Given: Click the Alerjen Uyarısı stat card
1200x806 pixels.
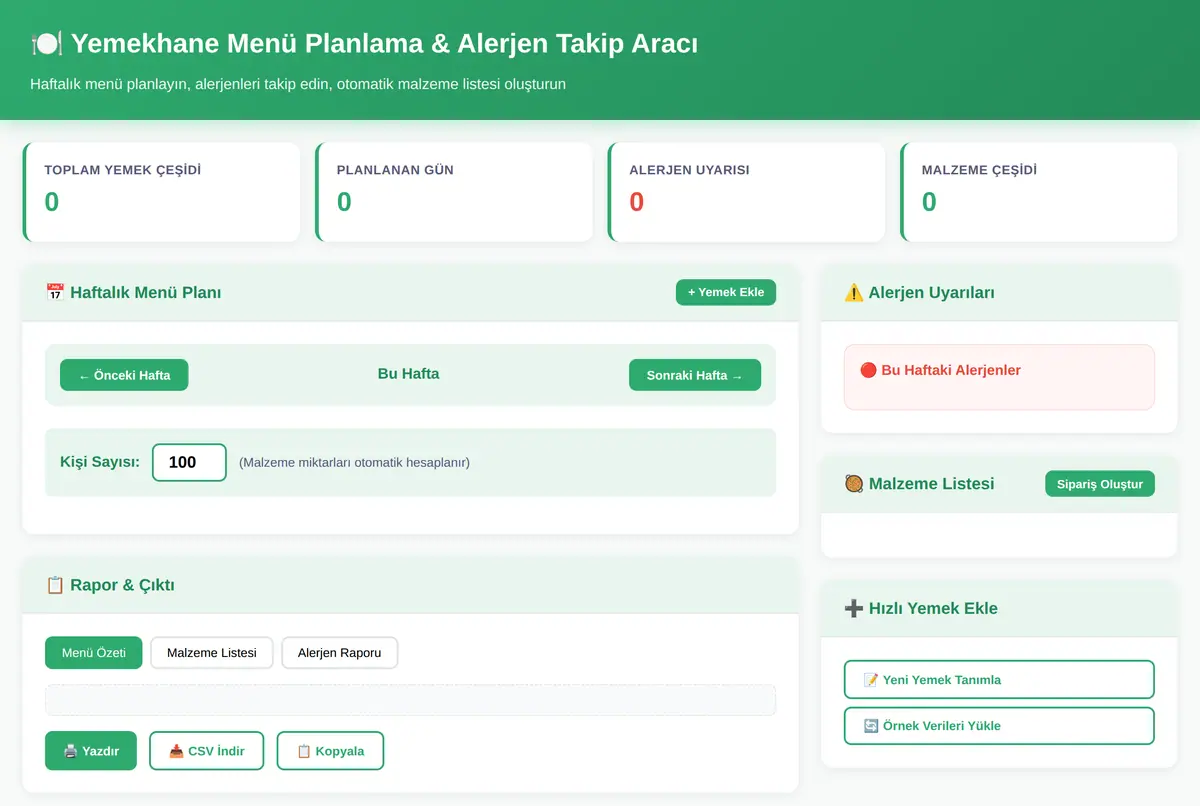Looking at the screenshot, I should tap(746, 192).
